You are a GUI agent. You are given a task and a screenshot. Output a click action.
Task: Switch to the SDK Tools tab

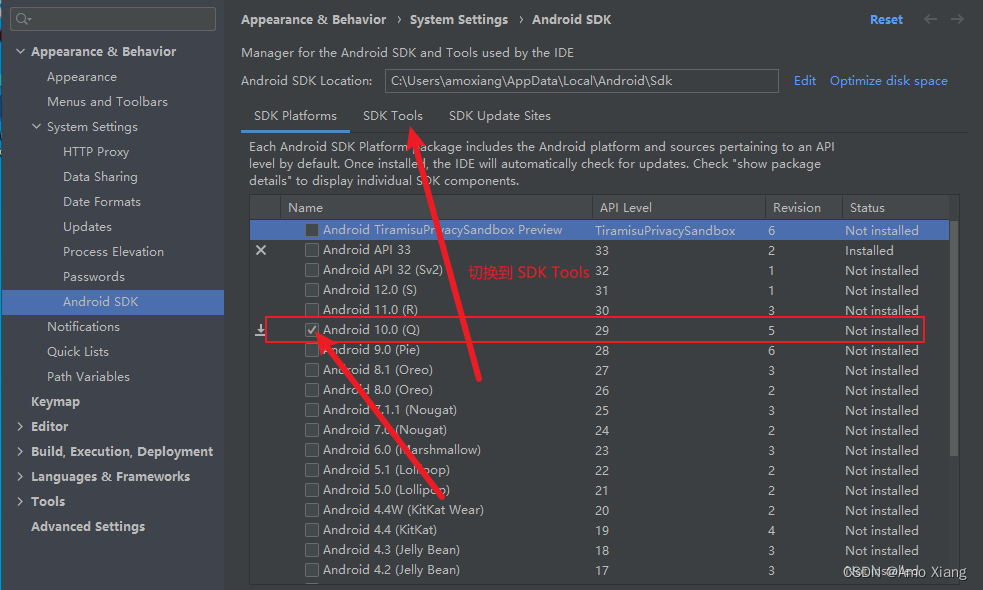click(x=393, y=116)
